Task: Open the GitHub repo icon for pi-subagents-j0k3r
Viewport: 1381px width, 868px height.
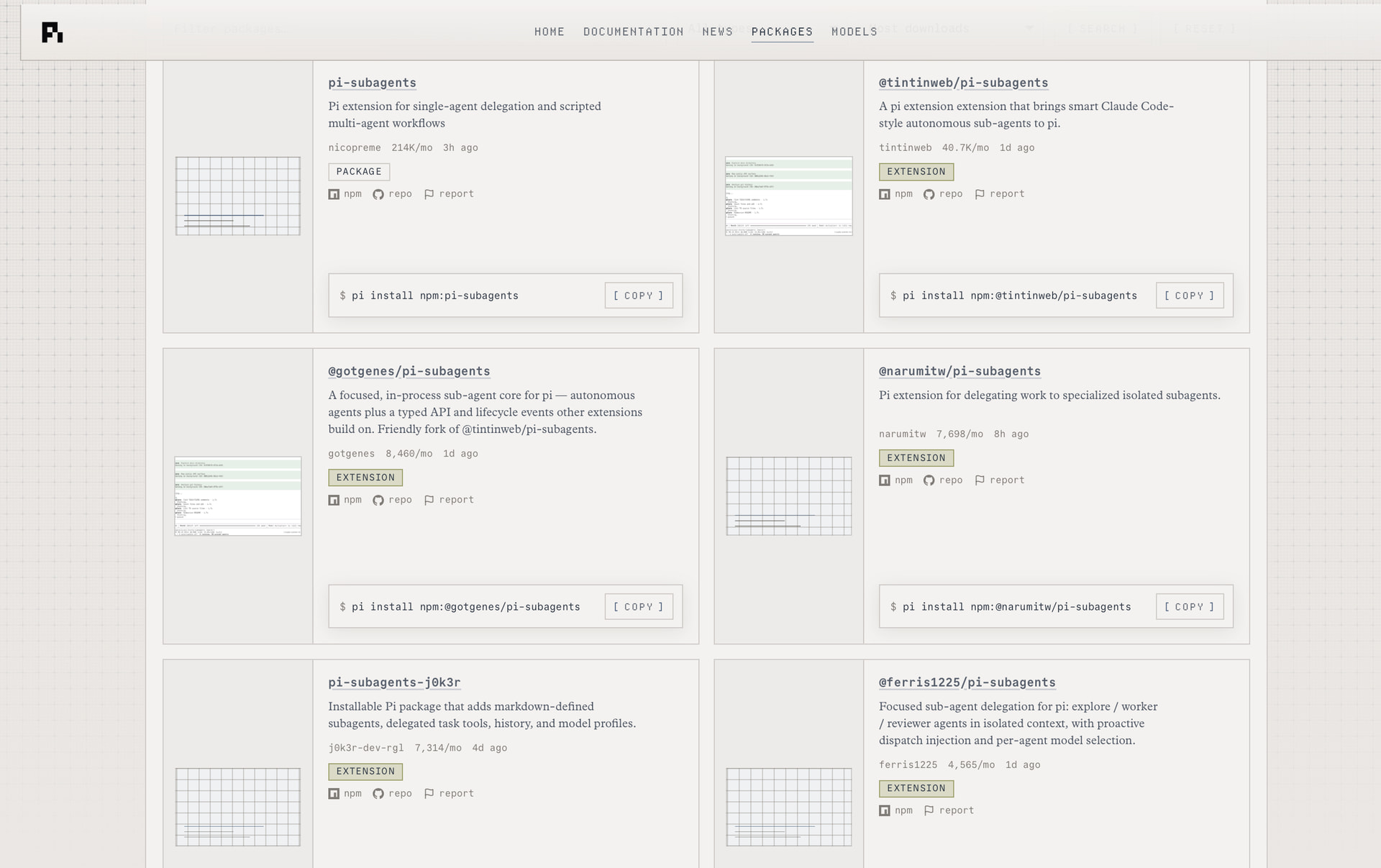Action: coord(392,794)
